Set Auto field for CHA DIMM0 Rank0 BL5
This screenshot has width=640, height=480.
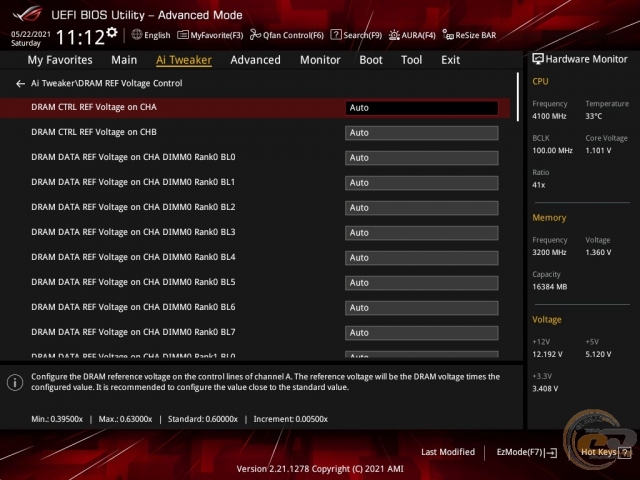pos(422,283)
